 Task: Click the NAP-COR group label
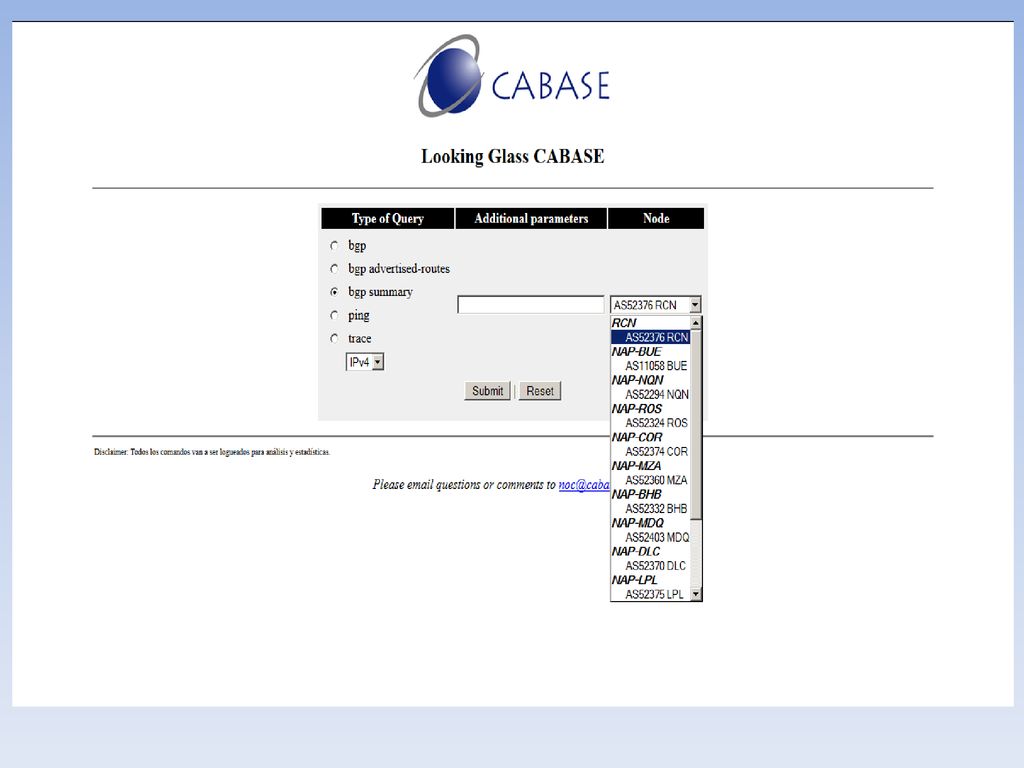point(637,438)
